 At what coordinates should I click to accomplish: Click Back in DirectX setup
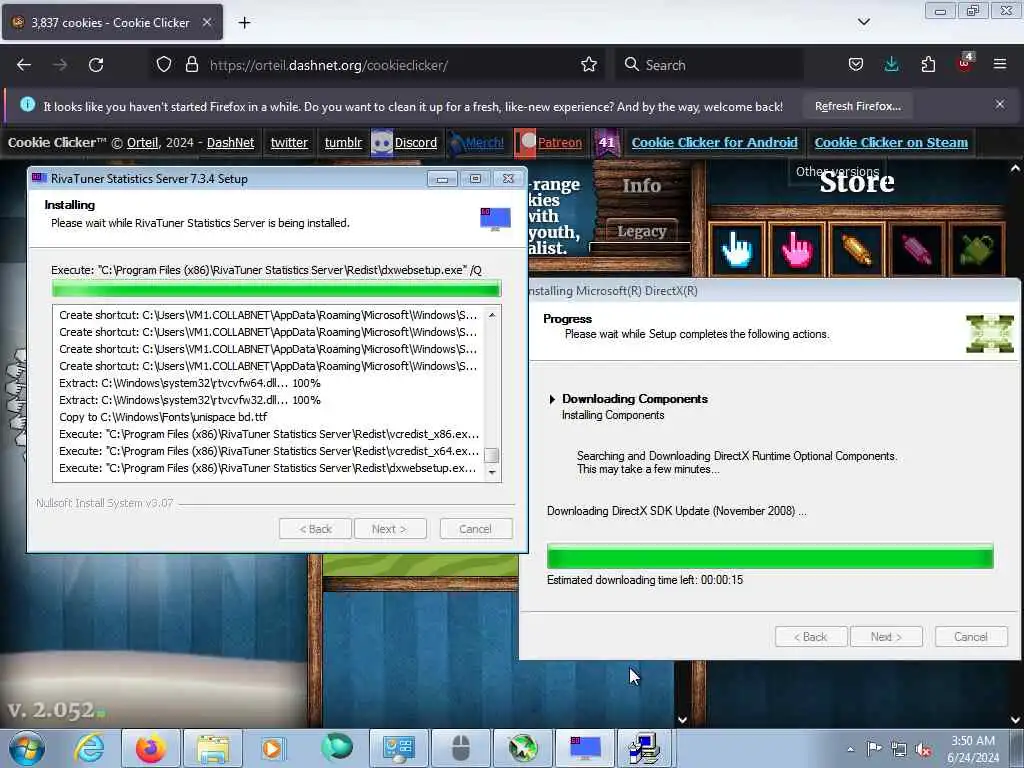(x=811, y=637)
